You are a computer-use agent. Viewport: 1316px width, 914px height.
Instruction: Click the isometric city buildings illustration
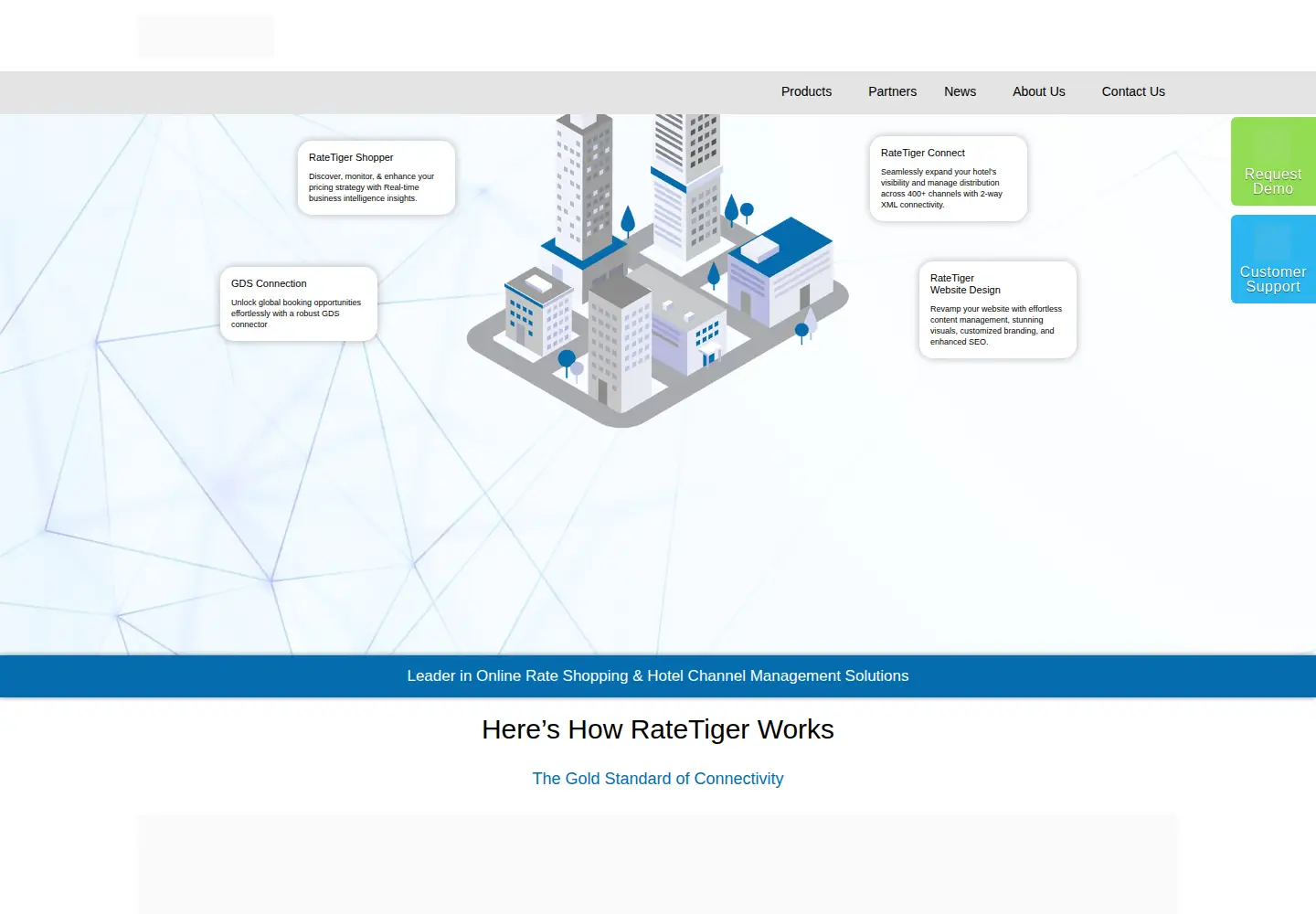point(658,270)
